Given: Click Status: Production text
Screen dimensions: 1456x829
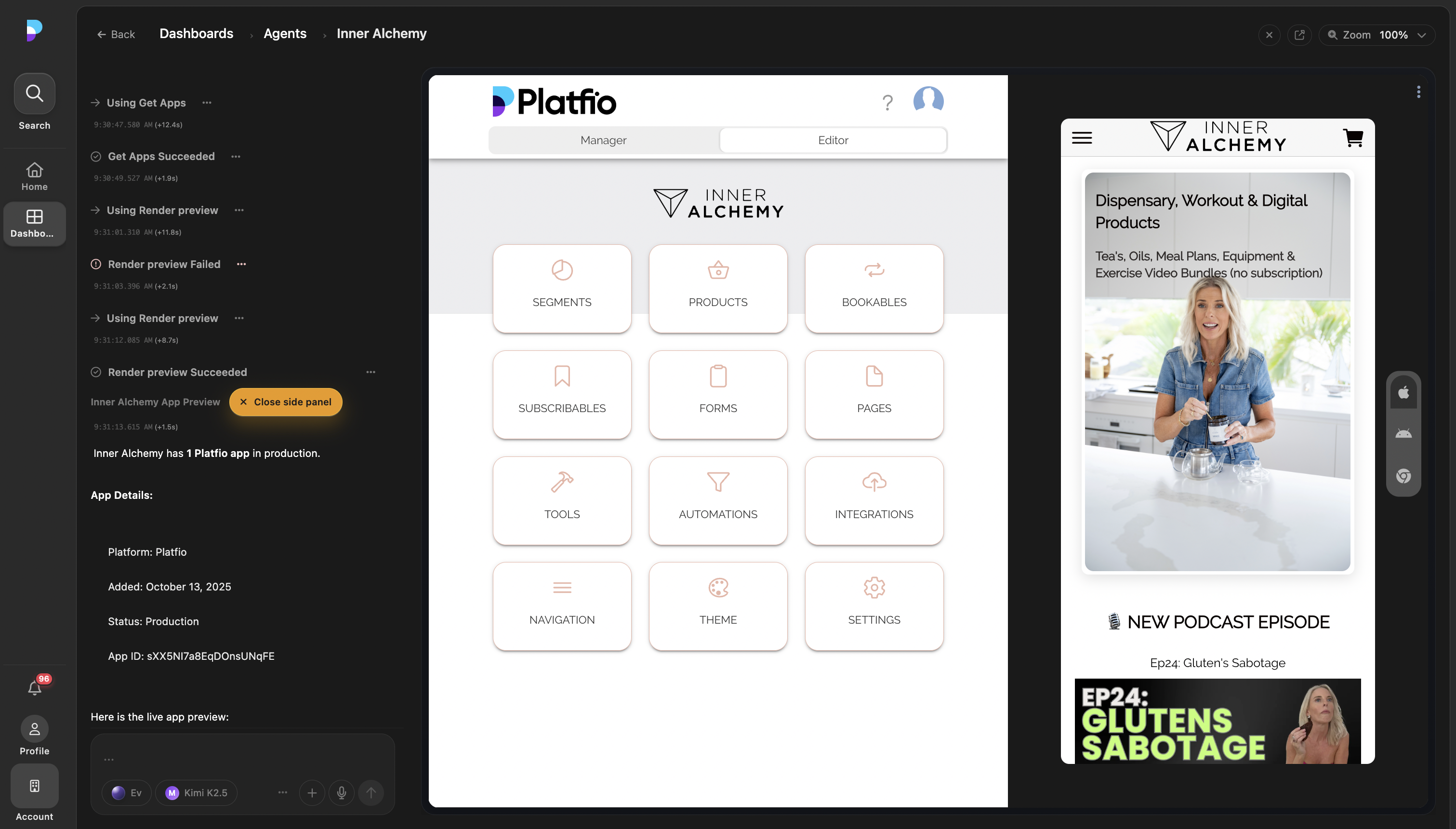Looking at the screenshot, I should tap(154, 621).
